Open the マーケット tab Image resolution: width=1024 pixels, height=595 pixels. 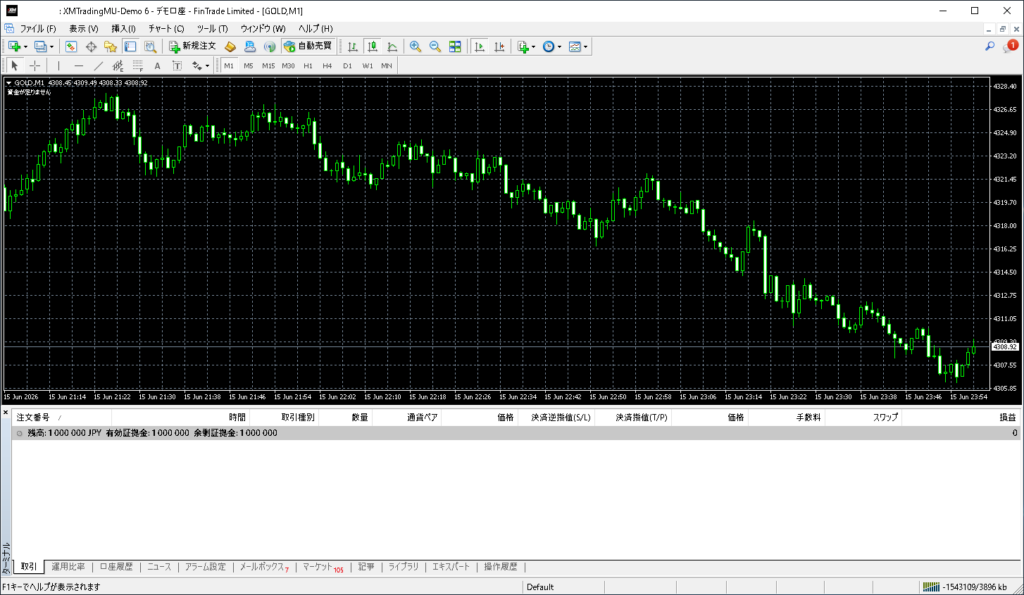point(322,567)
